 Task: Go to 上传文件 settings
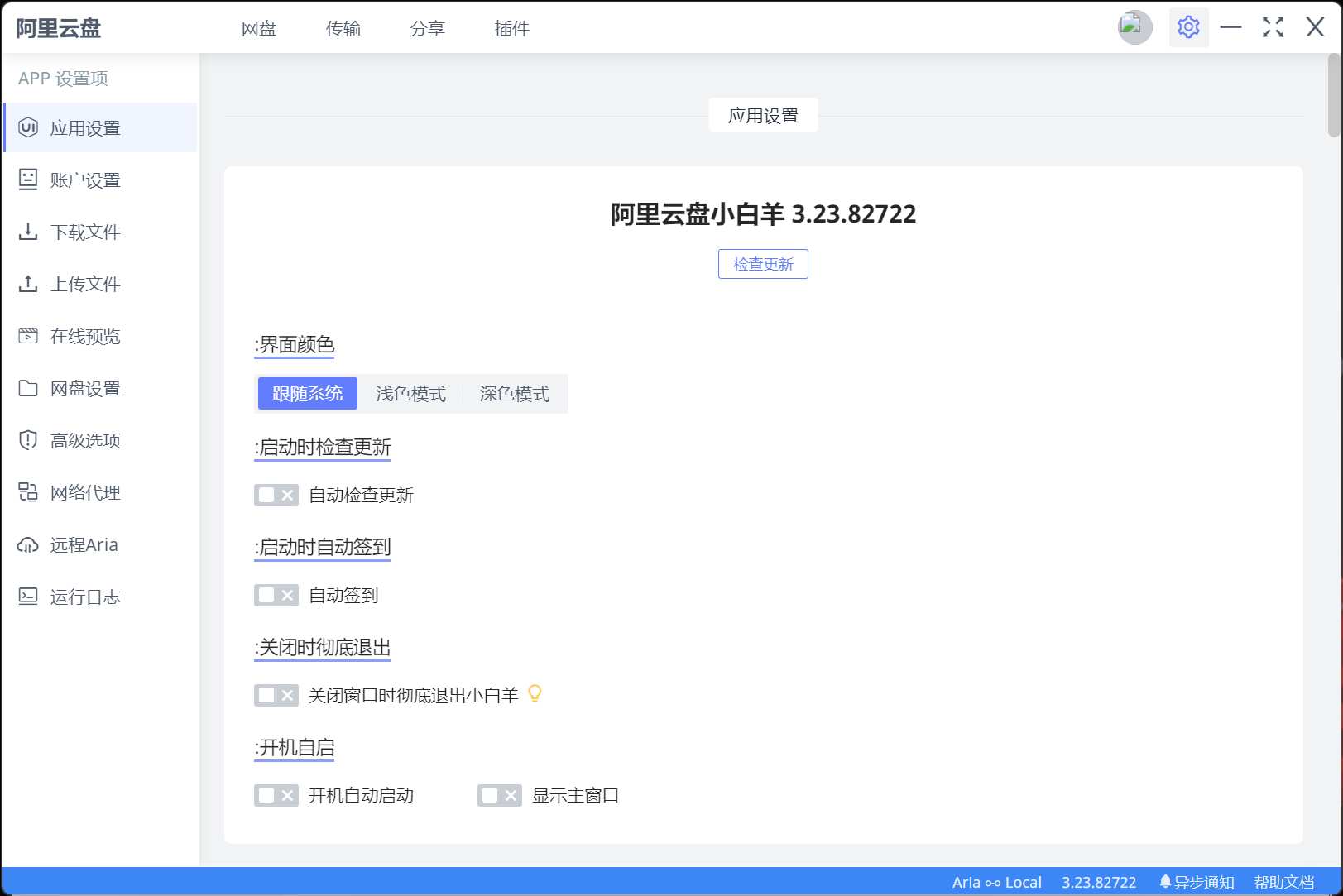(x=101, y=284)
